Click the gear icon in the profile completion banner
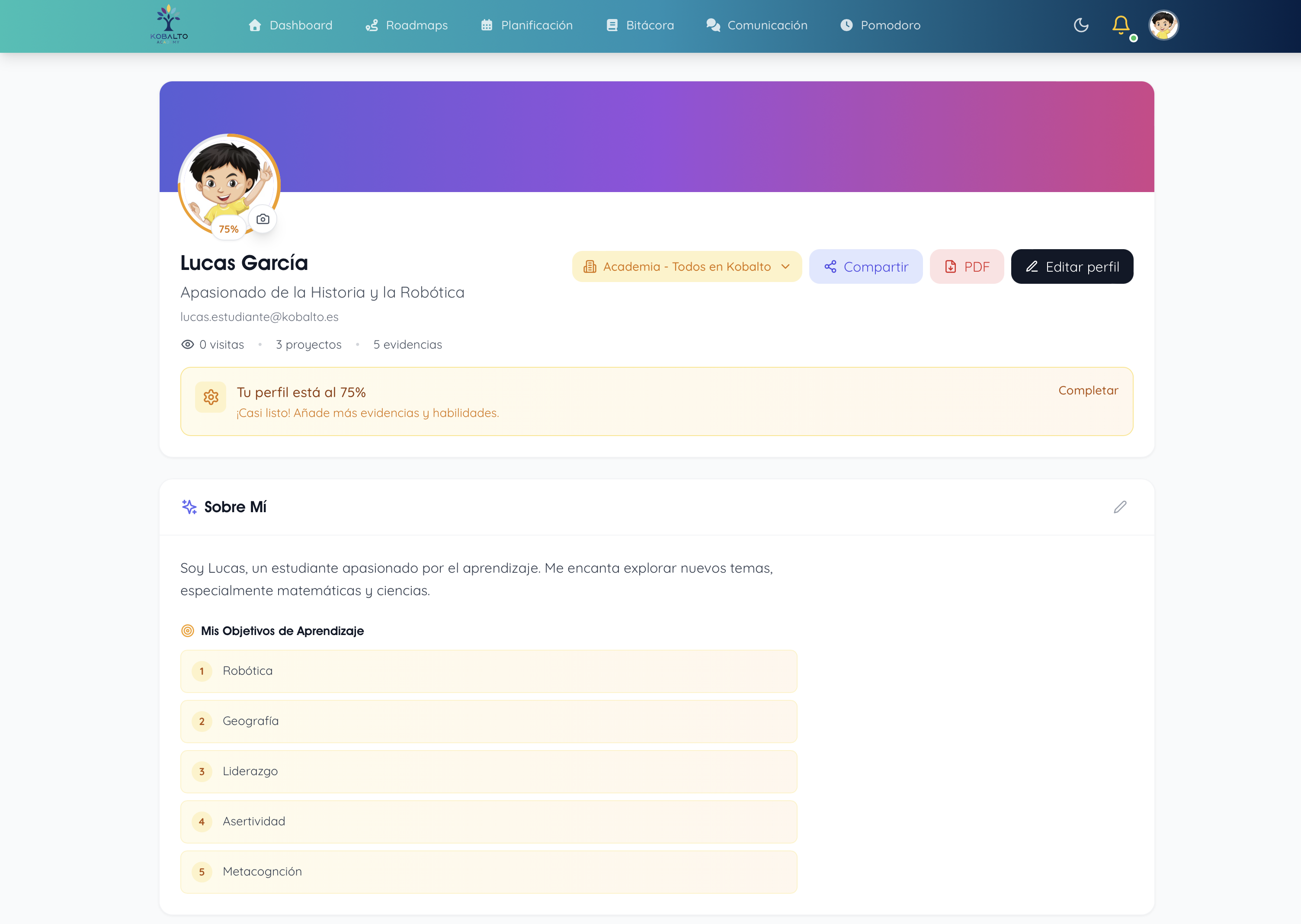The image size is (1301, 924). pyautogui.click(x=211, y=397)
